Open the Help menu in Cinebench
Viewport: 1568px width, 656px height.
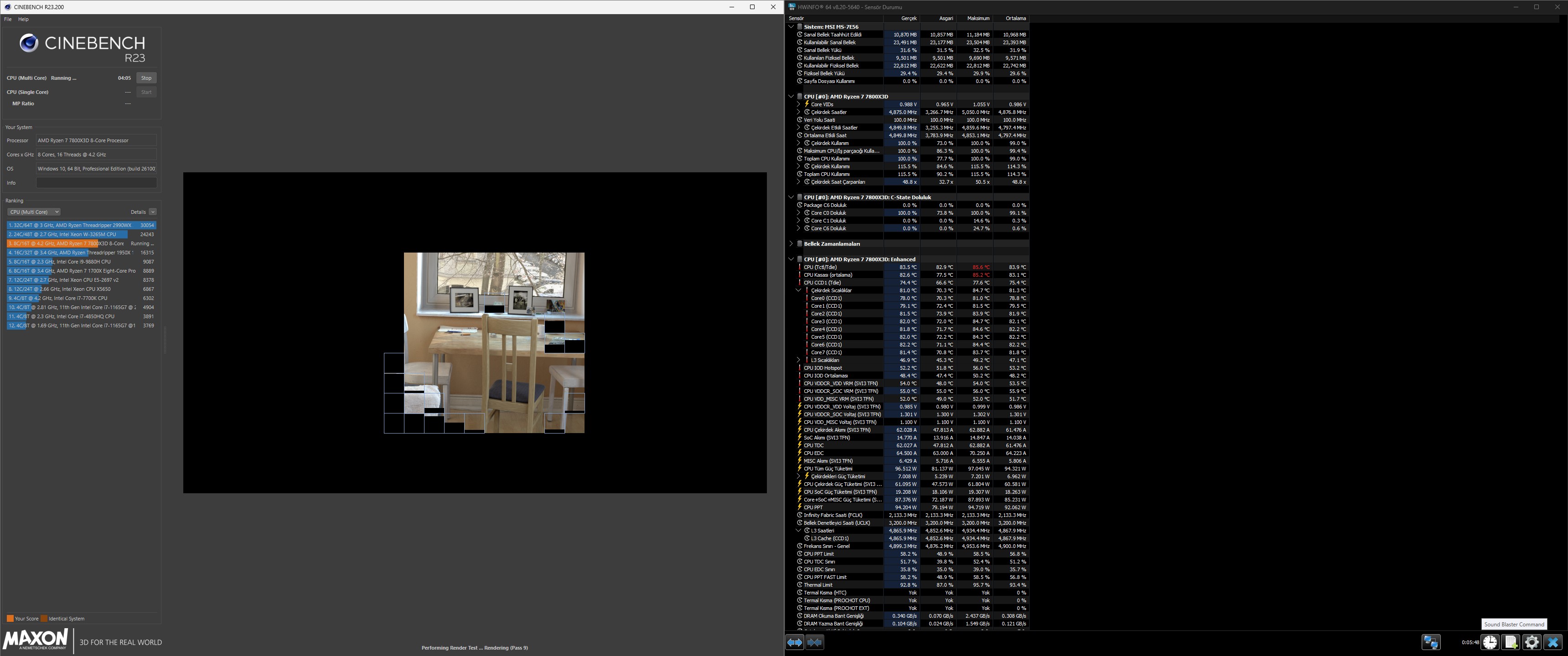23,20
